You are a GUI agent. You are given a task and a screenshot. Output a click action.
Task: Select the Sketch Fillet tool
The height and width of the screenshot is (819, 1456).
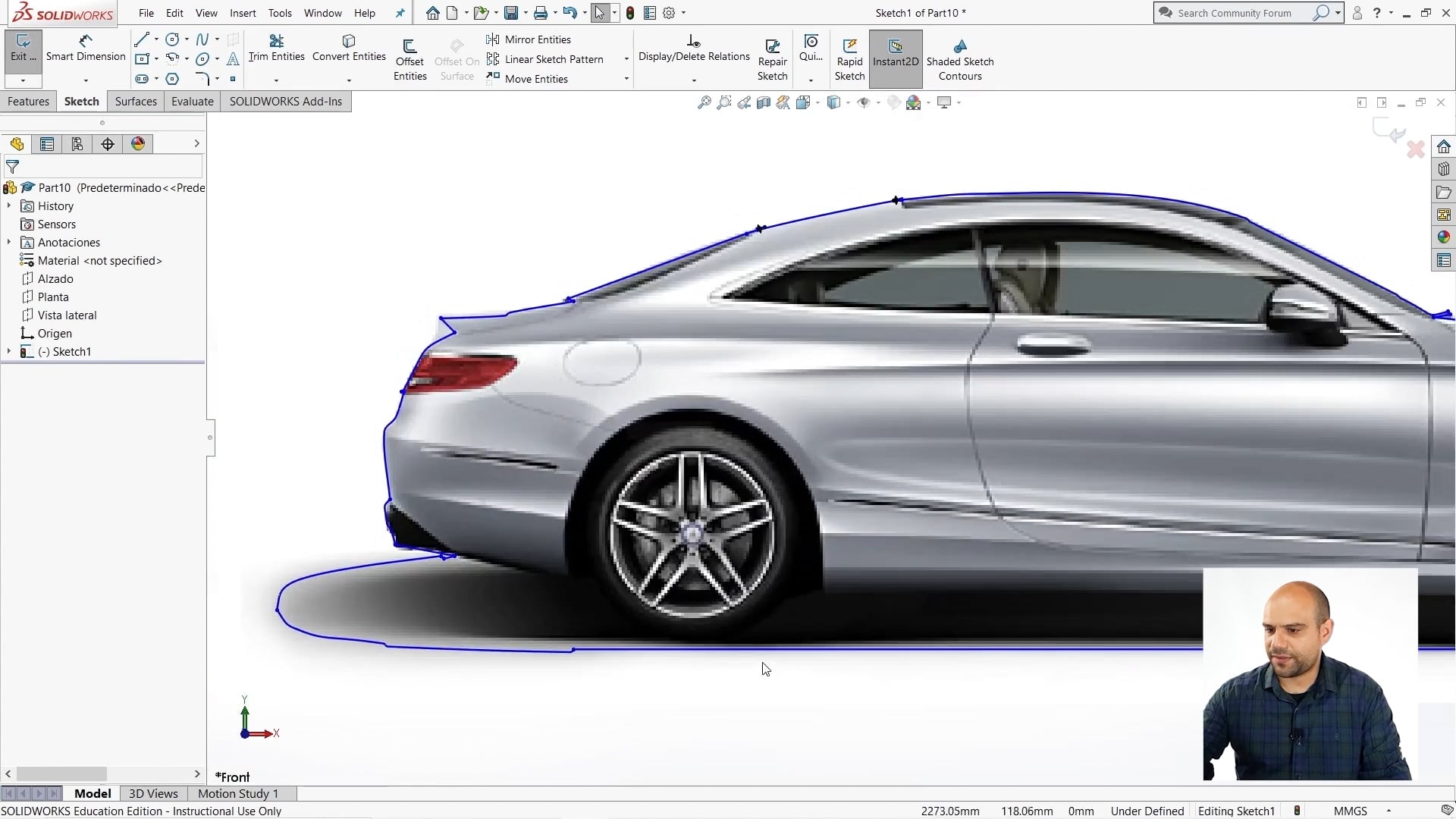click(x=202, y=79)
